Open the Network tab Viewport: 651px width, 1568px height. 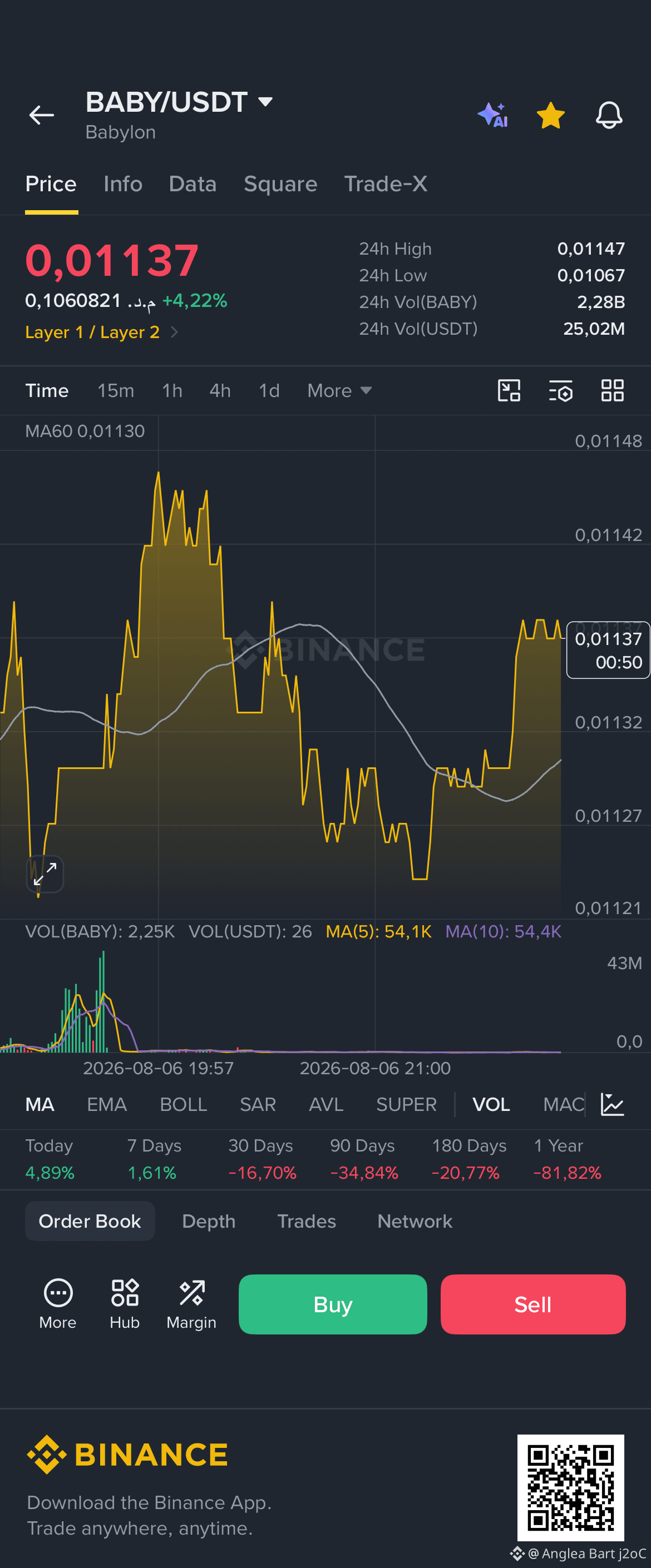pyautogui.click(x=415, y=1221)
